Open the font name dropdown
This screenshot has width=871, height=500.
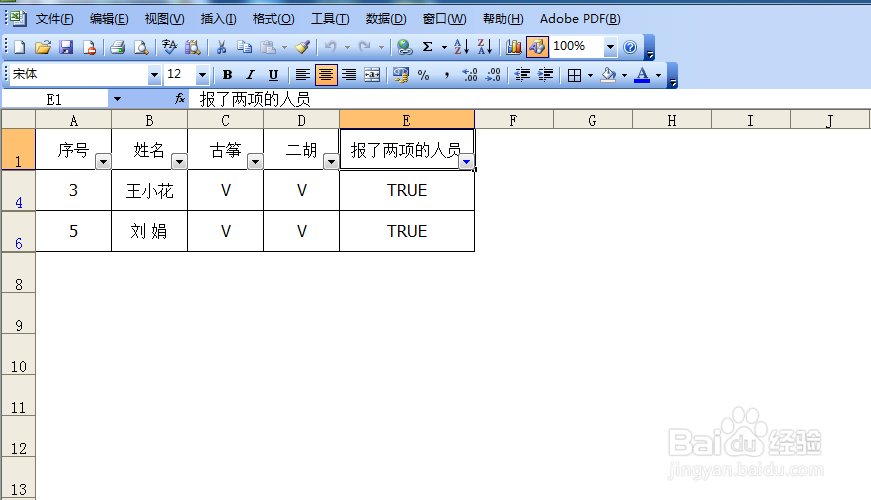coord(154,75)
